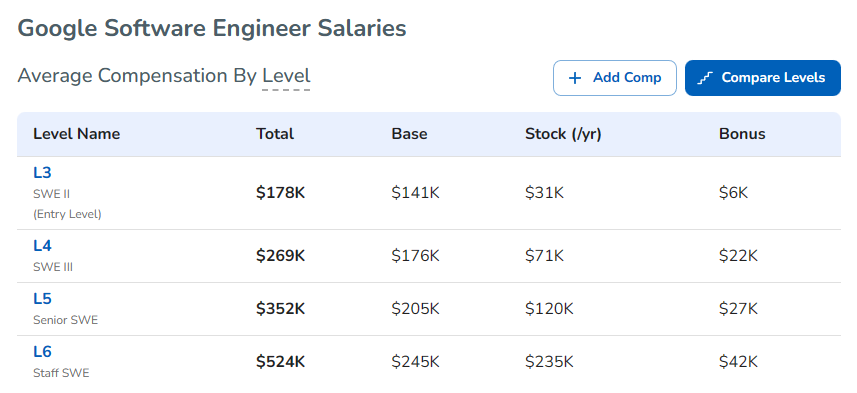Image resolution: width=857 pixels, height=393 pixels.
Task: Open the L3 level link
Action: (42, 173)
